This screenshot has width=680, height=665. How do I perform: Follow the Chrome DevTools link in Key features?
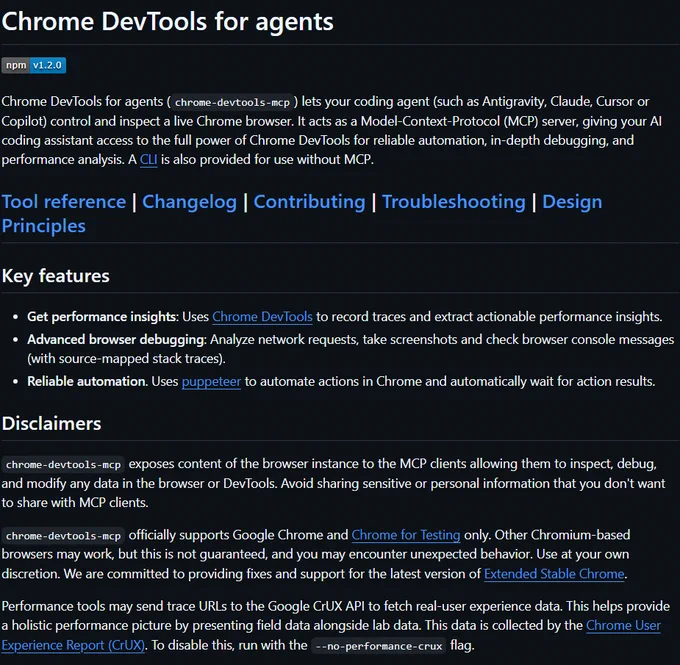coord(262,317)
